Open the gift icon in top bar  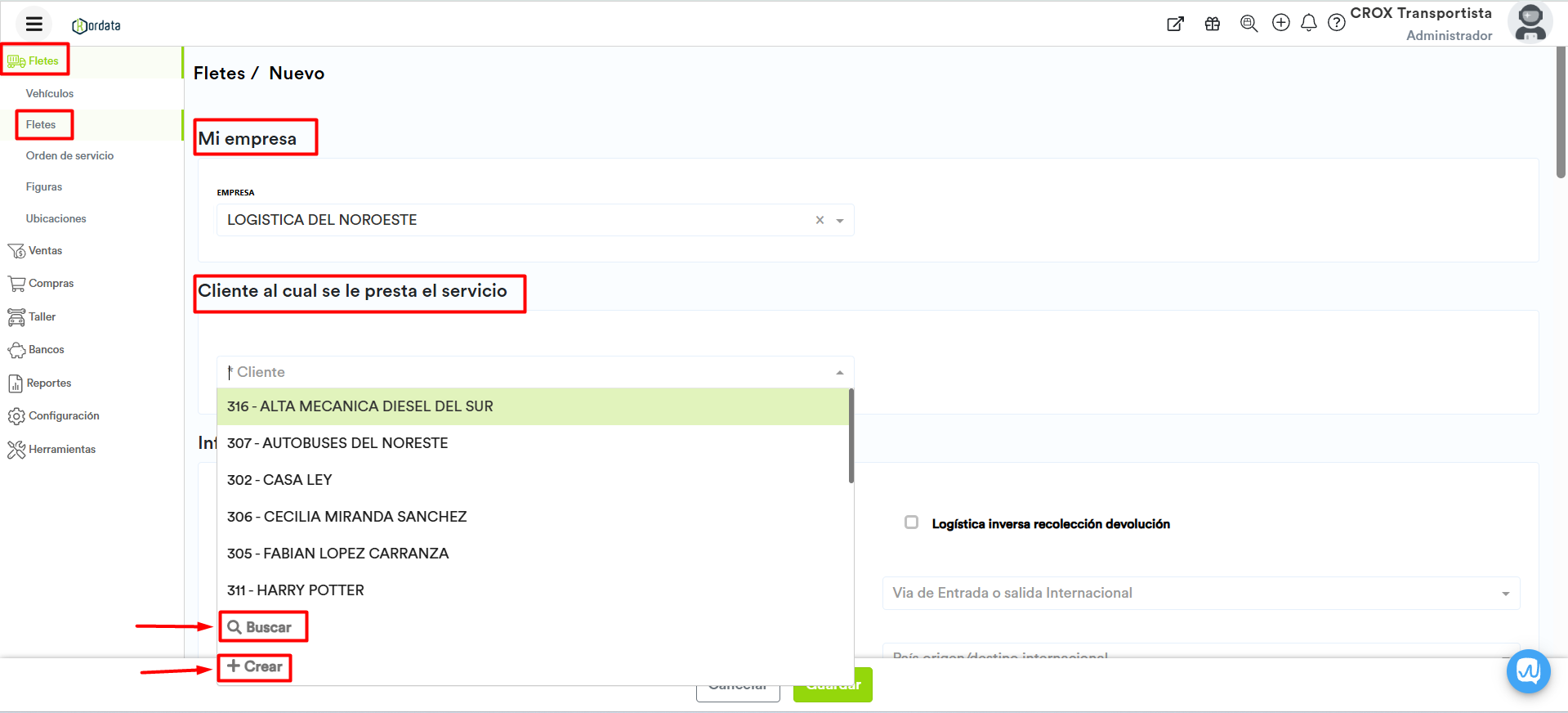pyautogui.click(x=1212, y=24)
